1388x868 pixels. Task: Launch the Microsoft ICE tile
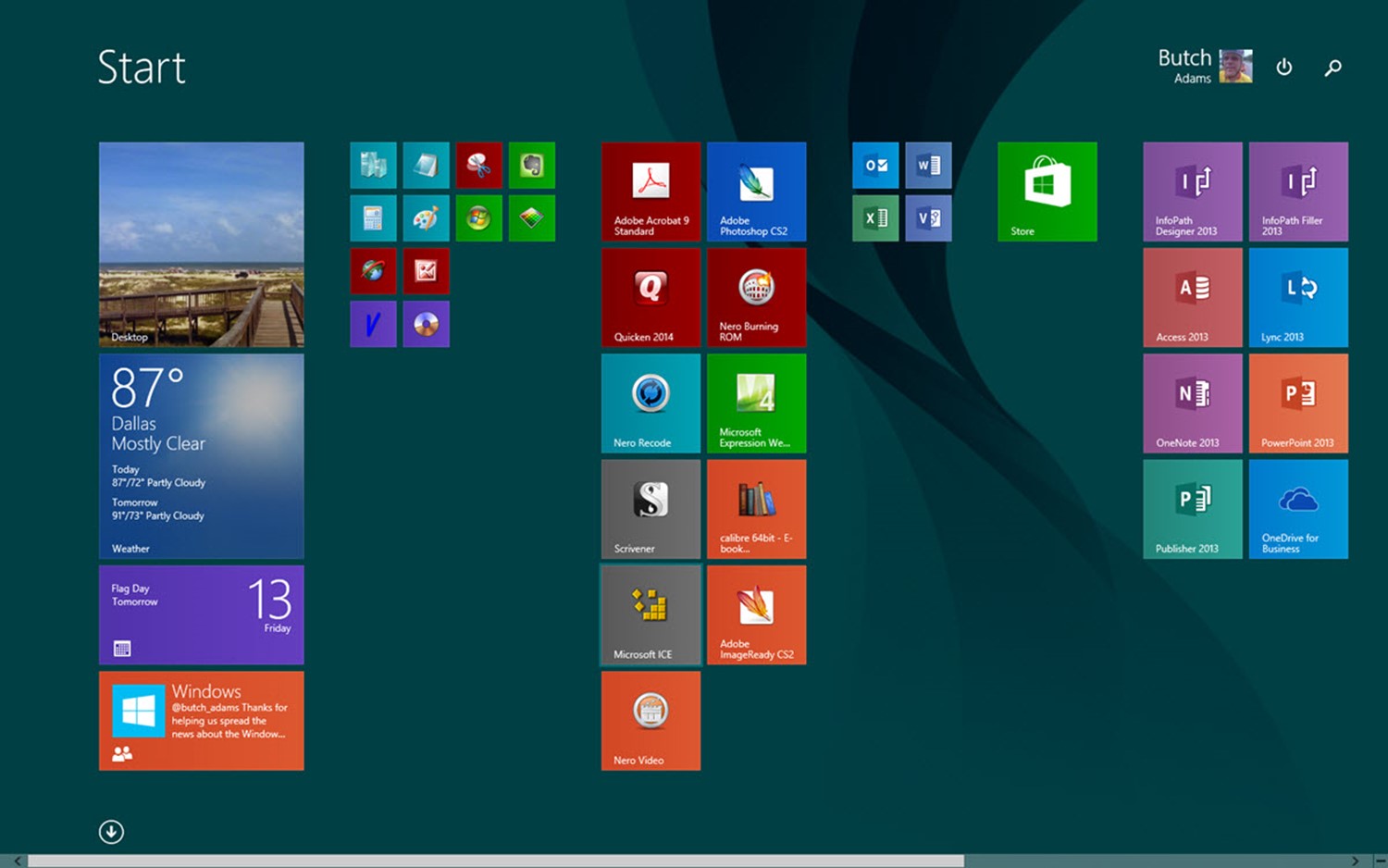click(x=651, y=614)
